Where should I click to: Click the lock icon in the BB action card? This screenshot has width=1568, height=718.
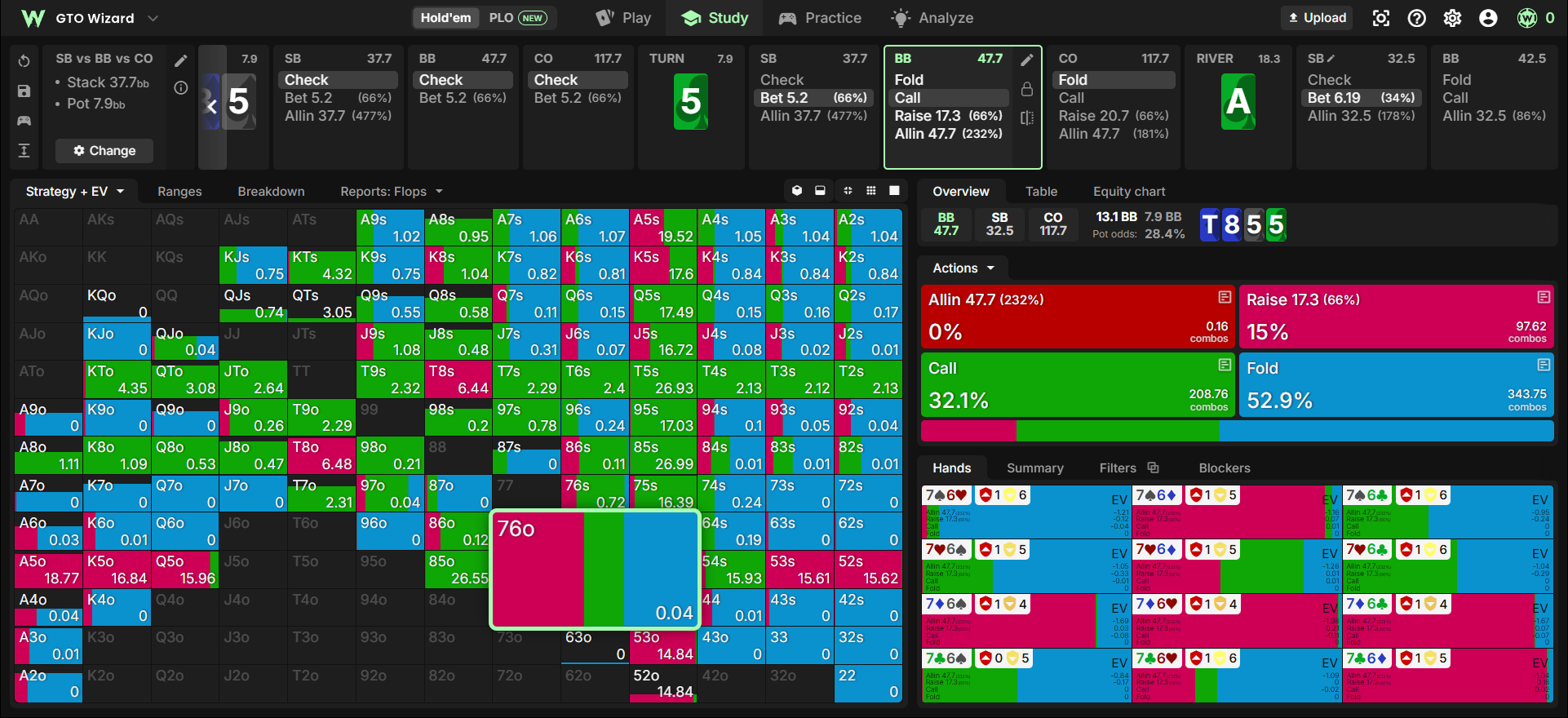(x=1027, y=88)
